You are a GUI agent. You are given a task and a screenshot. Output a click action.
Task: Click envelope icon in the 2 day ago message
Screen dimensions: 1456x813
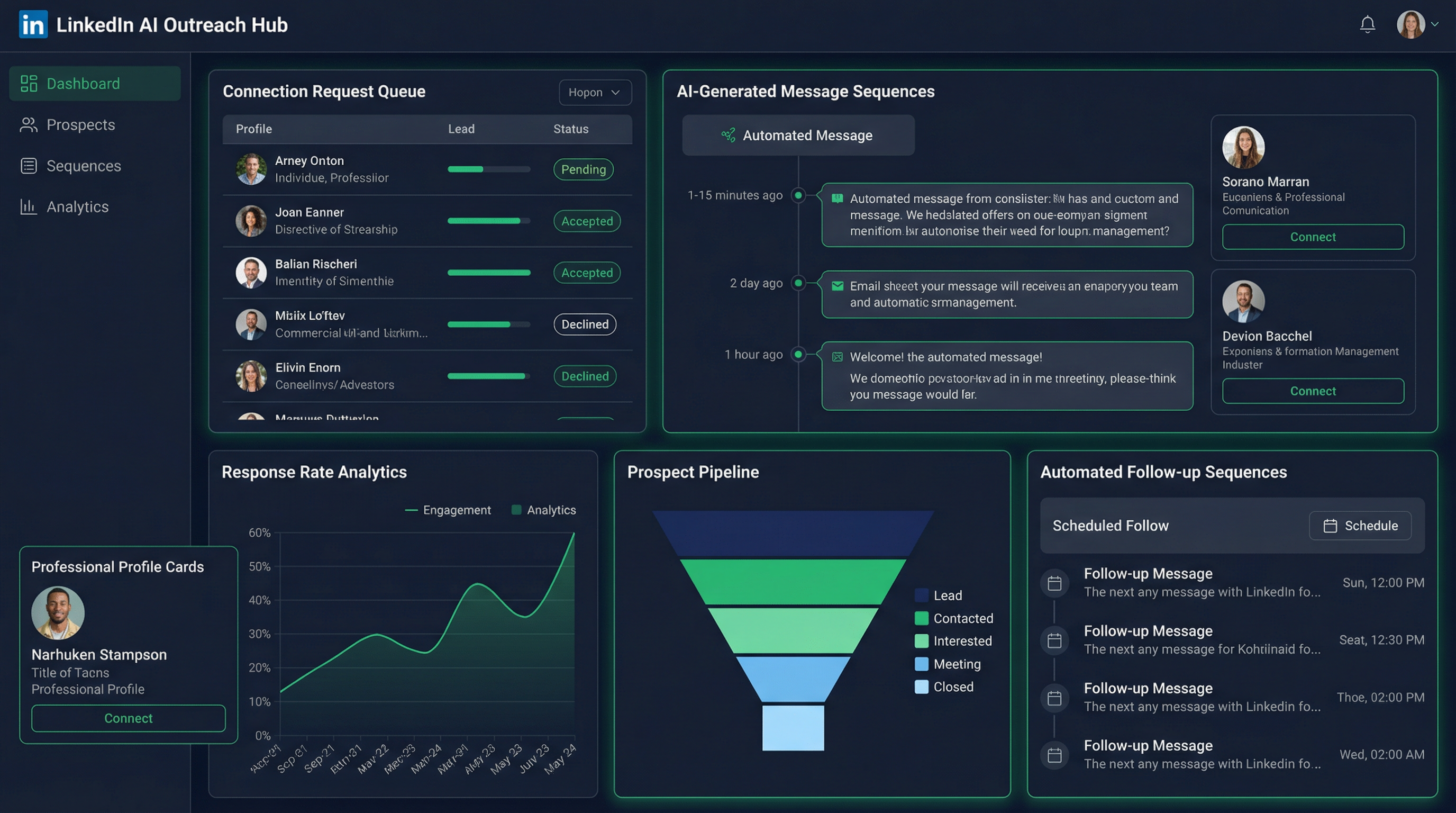click(838, 286)
